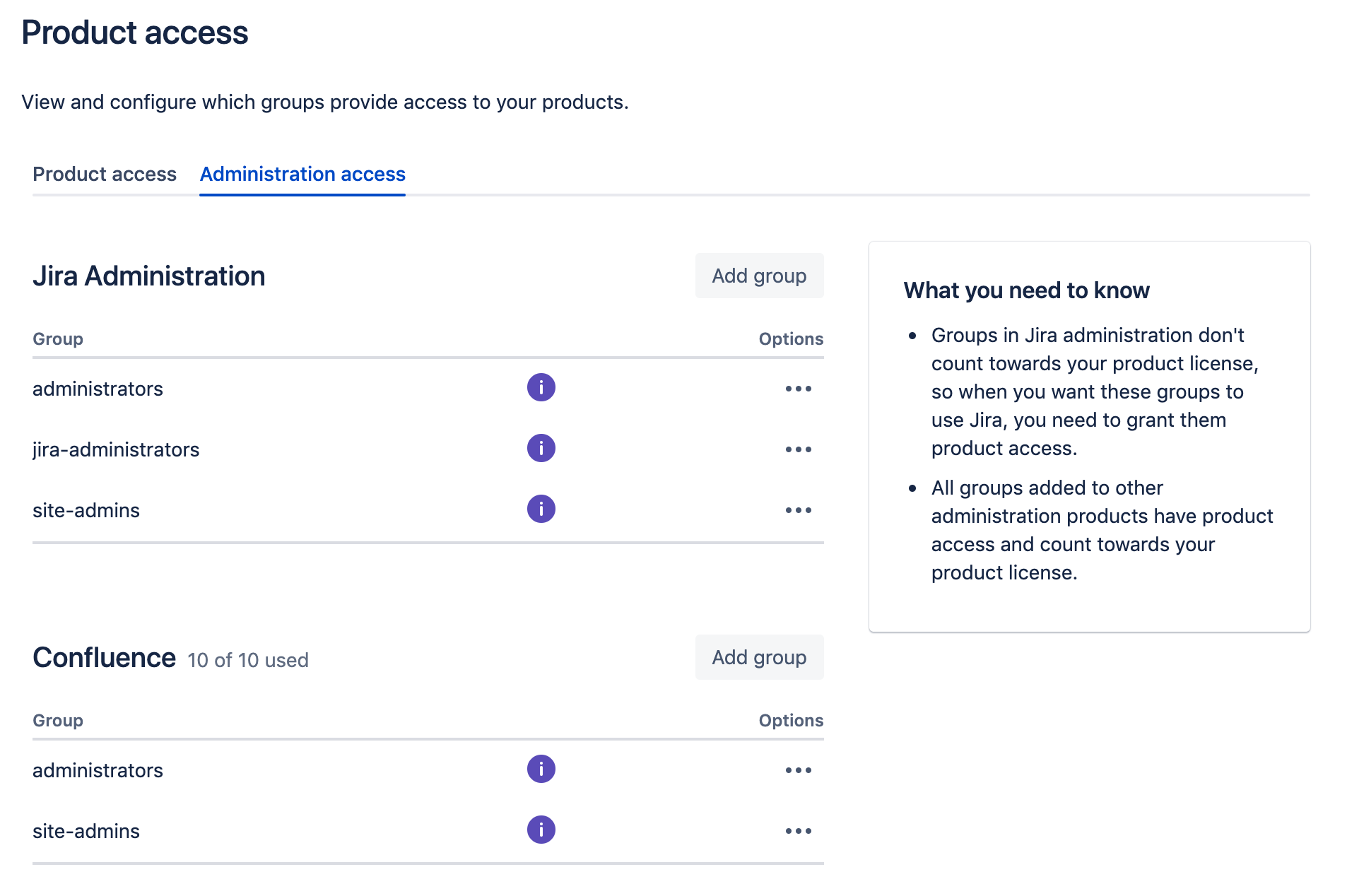This screenshot has width=1347, height=896.
Task: Open options menu for jira-administrators row
Action: pyautogui.click(x=798, y=449)
